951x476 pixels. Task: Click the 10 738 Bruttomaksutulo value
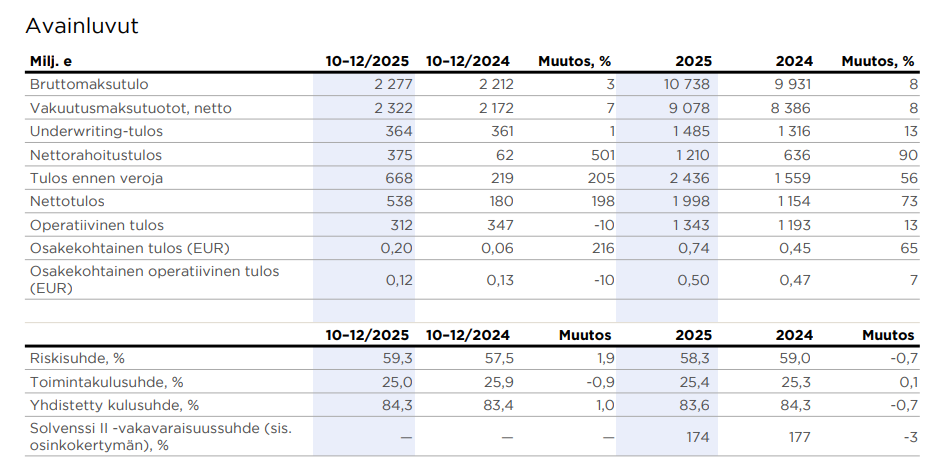tap(689, 85)
